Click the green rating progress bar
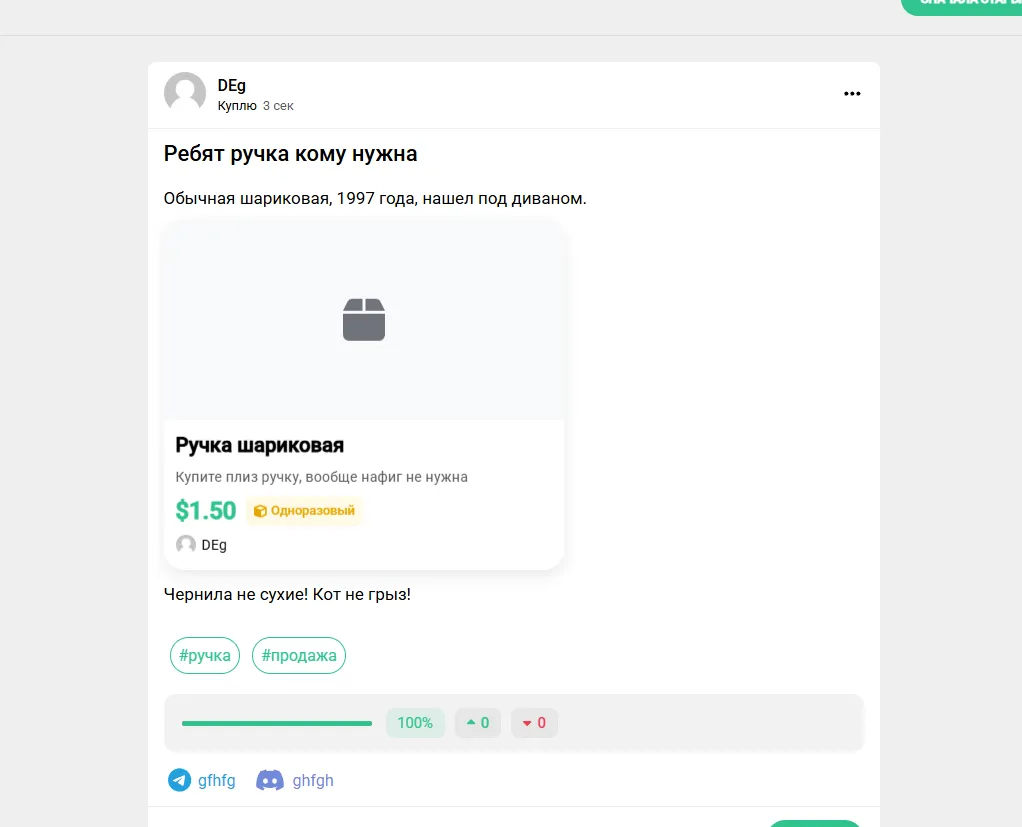This screenshot has width=1022, height=827. (x=277, y=723)
